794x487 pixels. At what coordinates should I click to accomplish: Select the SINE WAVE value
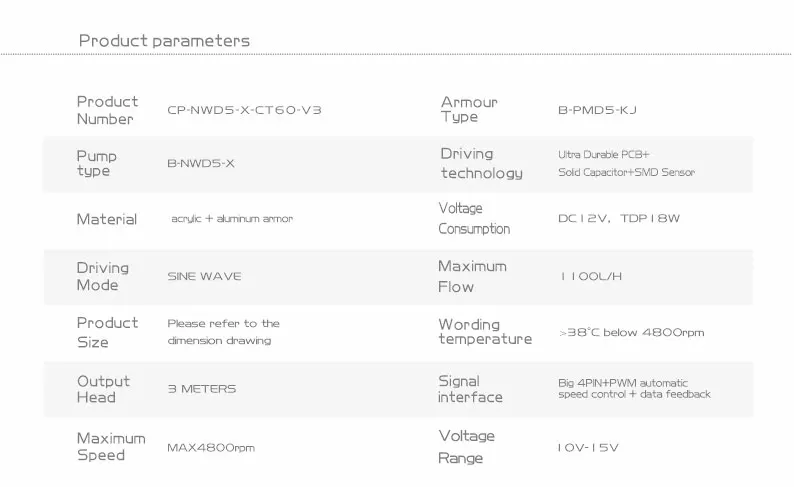tap(204, 276)
